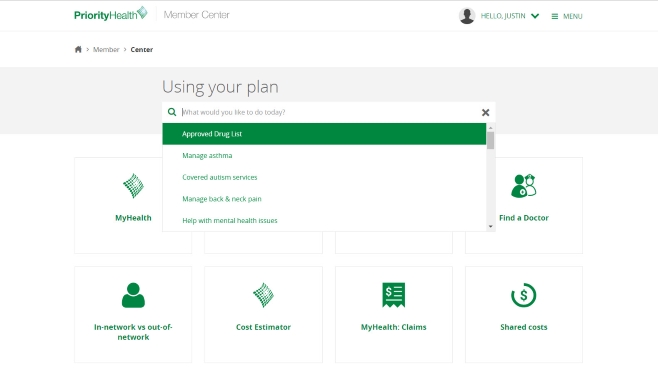Image resolution: width=658 pixels, height=371 pixels.
Task: Choose Covered autism services suggestion
Action: (x=324, y=177)
